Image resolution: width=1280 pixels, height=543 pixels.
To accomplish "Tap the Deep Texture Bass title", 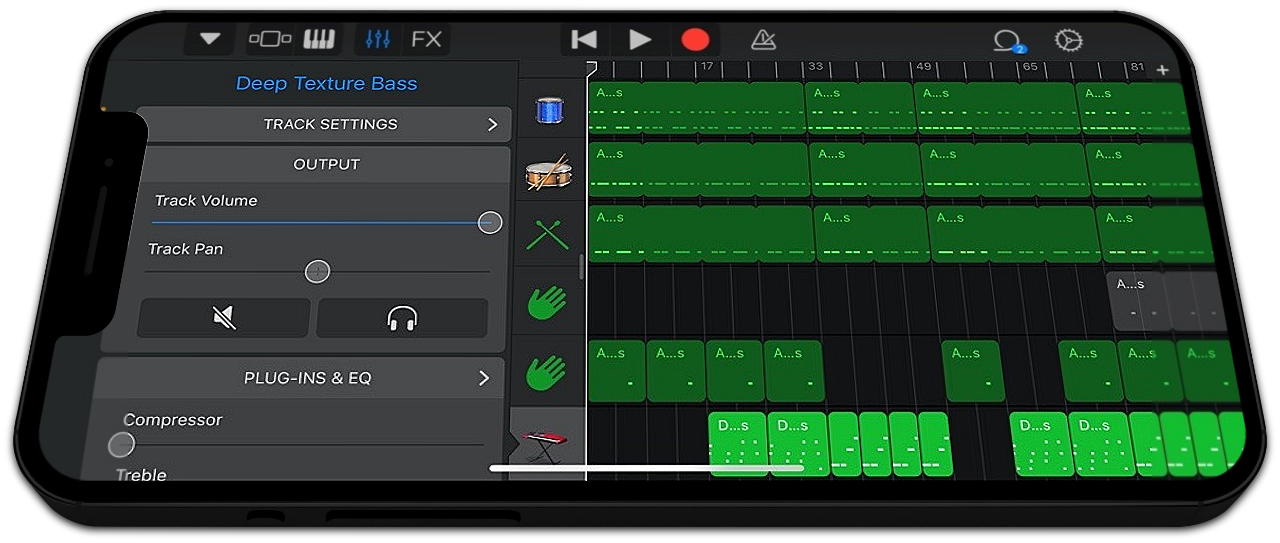I will (x=326, y=84).
